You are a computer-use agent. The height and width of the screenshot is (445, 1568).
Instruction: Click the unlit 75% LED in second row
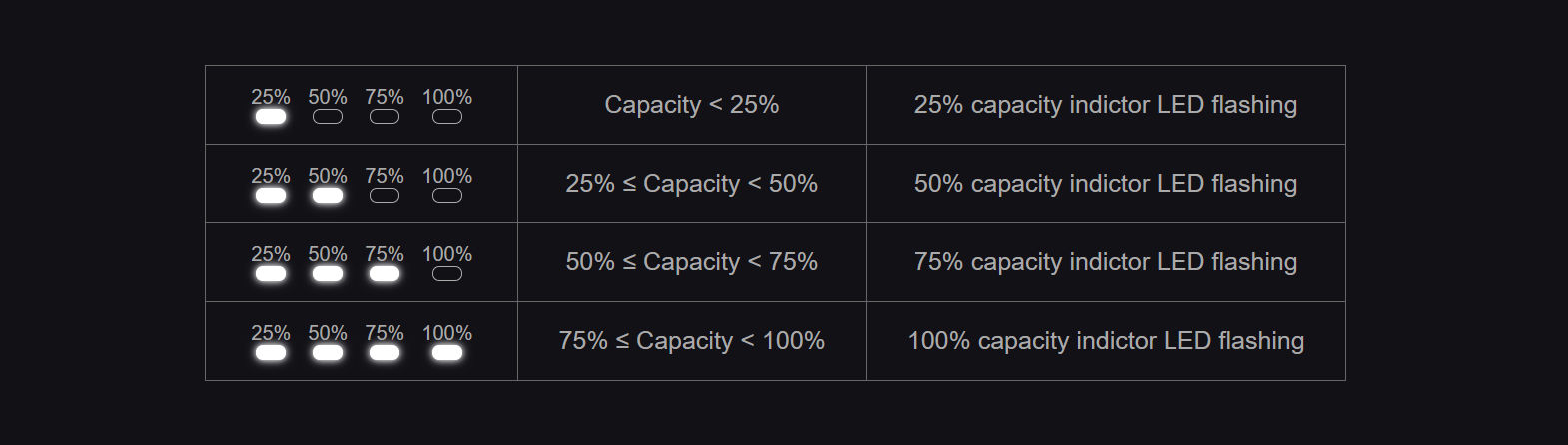pyautogui.click(x=385, y=196)
